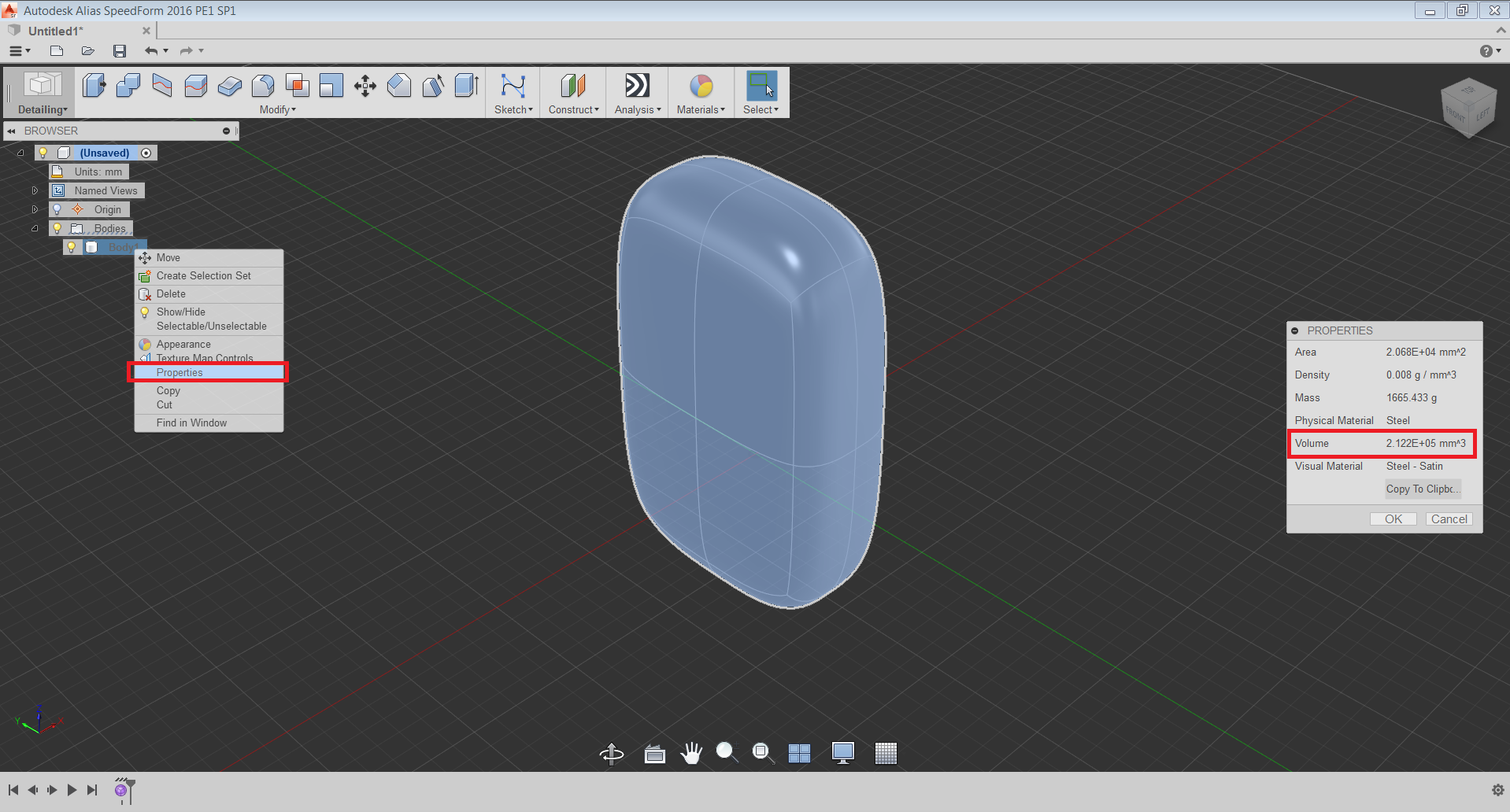Toggle the Origin visibility bulb
This screenshot has height=812, width=1510.
pos(57,209)
